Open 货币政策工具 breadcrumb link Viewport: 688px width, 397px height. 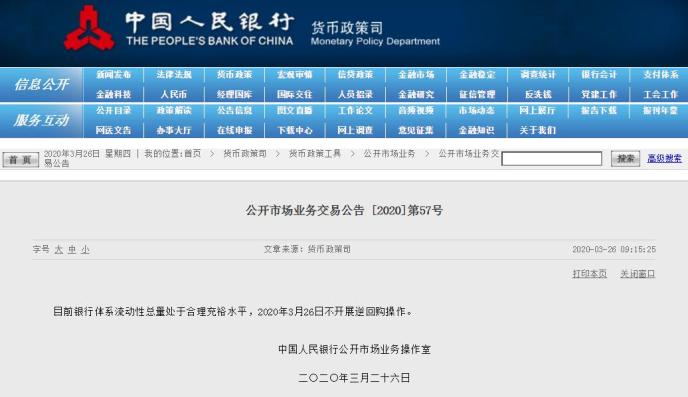[315, 154]
